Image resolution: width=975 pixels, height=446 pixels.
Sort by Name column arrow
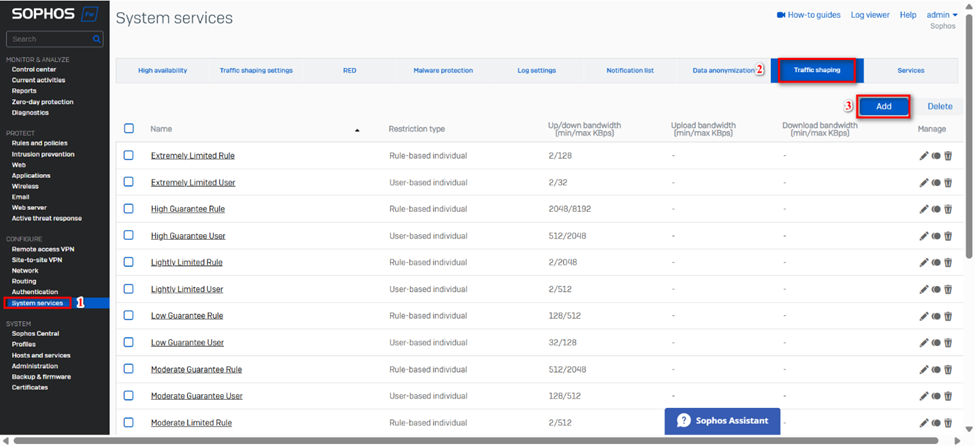point(357,130)
